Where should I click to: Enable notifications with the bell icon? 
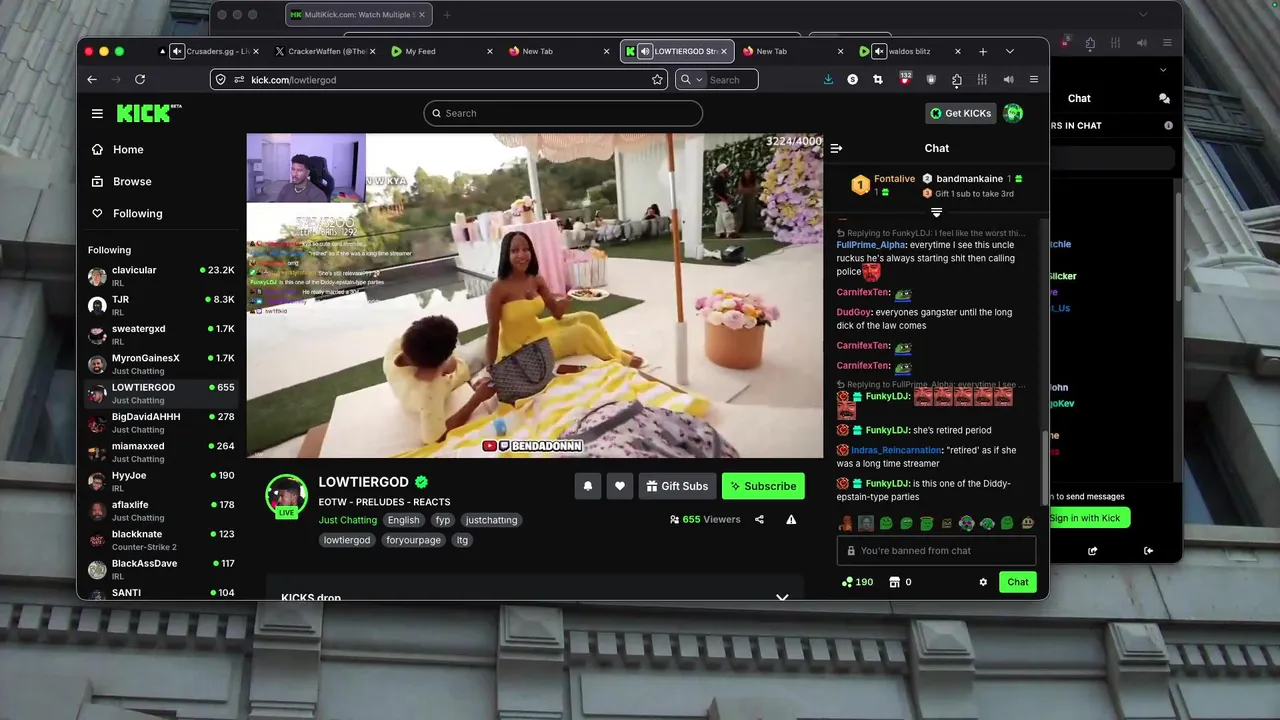click(x=588, y=486)
